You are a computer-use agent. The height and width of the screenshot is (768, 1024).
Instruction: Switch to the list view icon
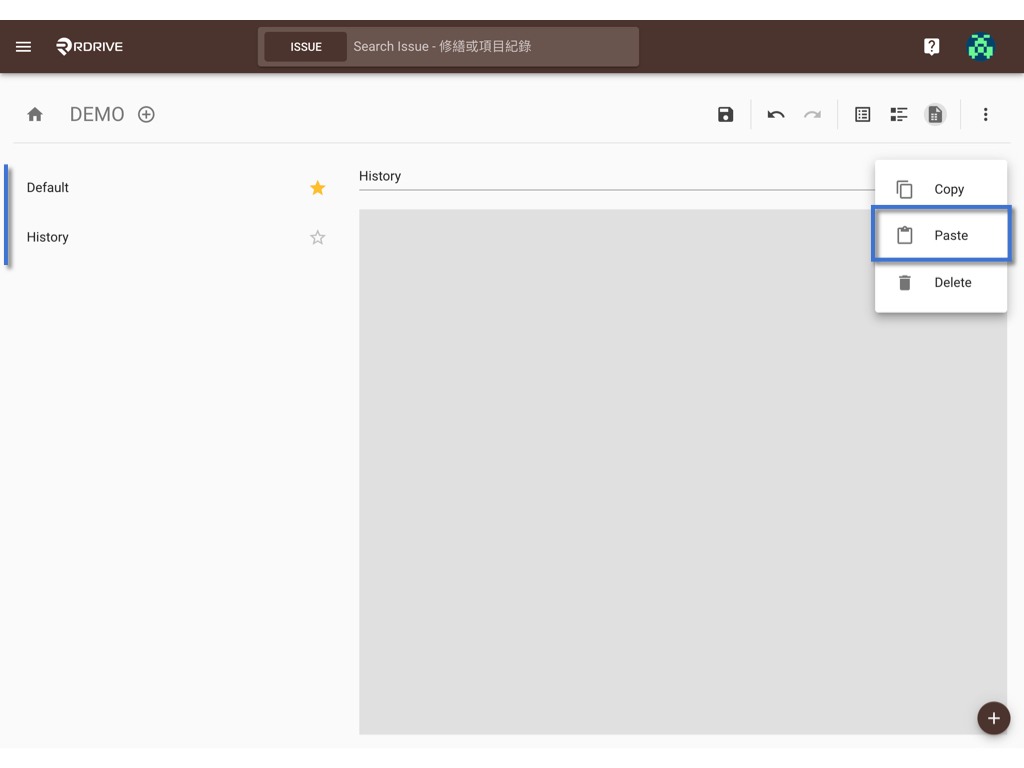[x=862, y=114]
